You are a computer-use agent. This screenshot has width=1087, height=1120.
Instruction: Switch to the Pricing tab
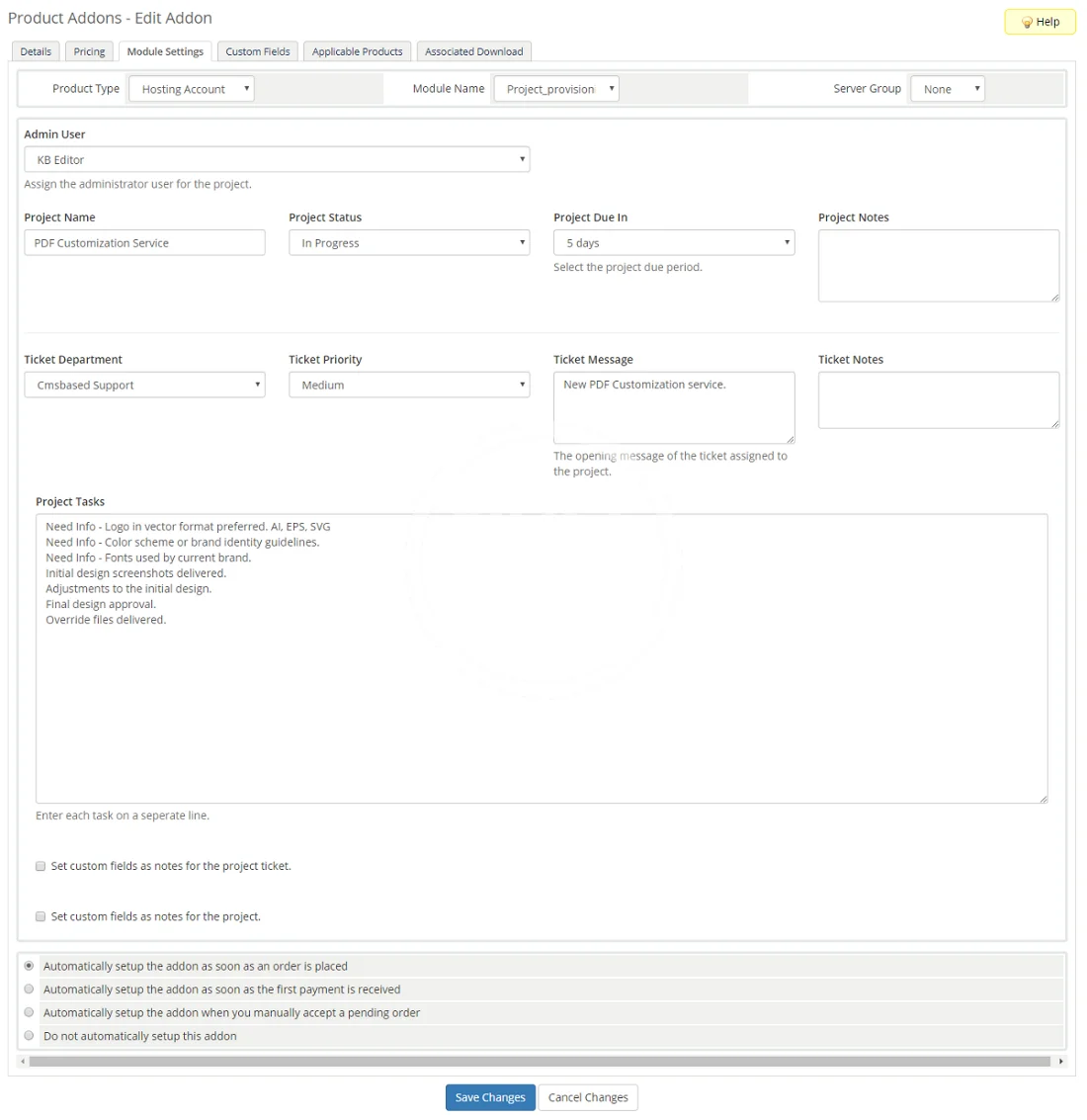pyautogui.click(x=89, y=51)
